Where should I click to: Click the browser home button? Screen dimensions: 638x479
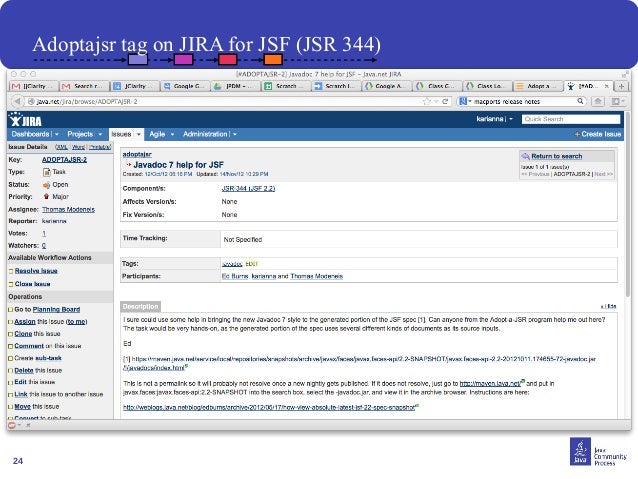pyautogui.click(x=598, y=101)
